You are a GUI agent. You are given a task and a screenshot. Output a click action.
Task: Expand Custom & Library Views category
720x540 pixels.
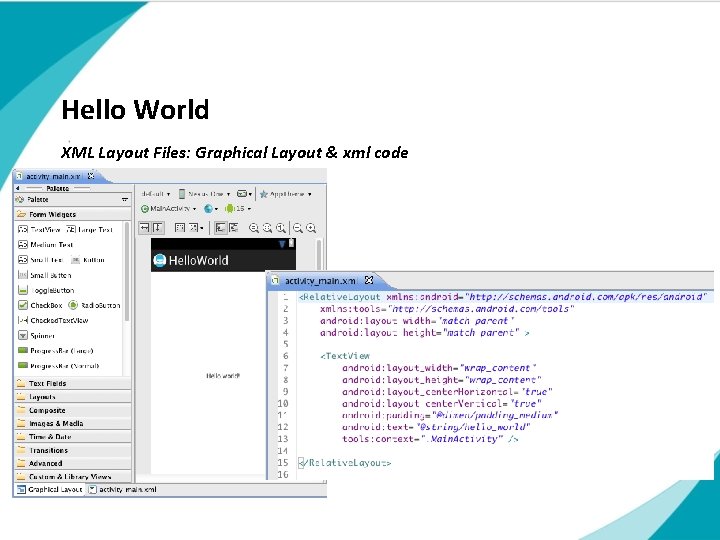73,477
